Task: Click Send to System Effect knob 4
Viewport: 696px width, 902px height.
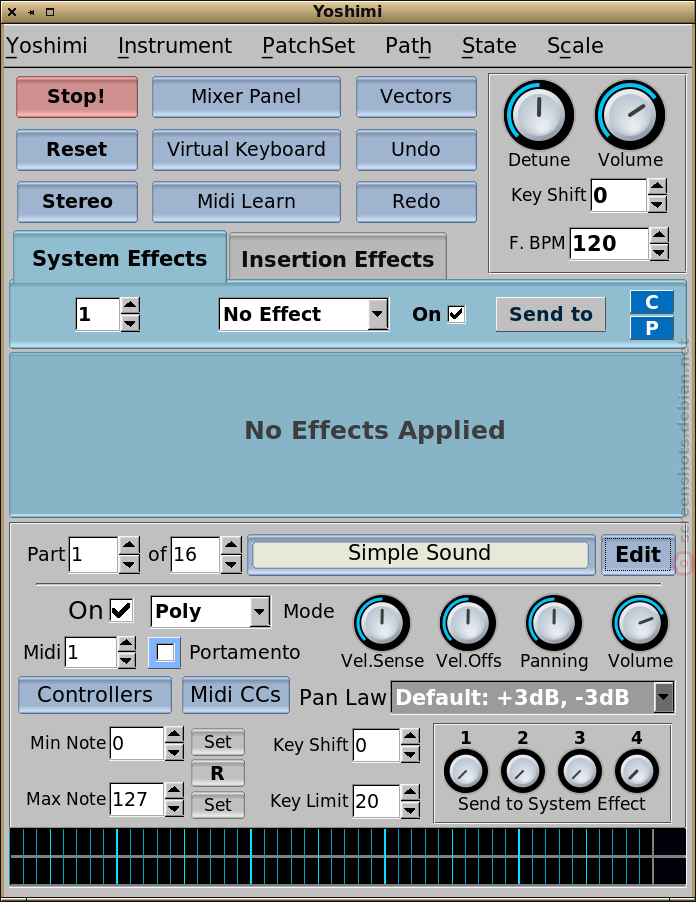Action: [x=636, y=771]
